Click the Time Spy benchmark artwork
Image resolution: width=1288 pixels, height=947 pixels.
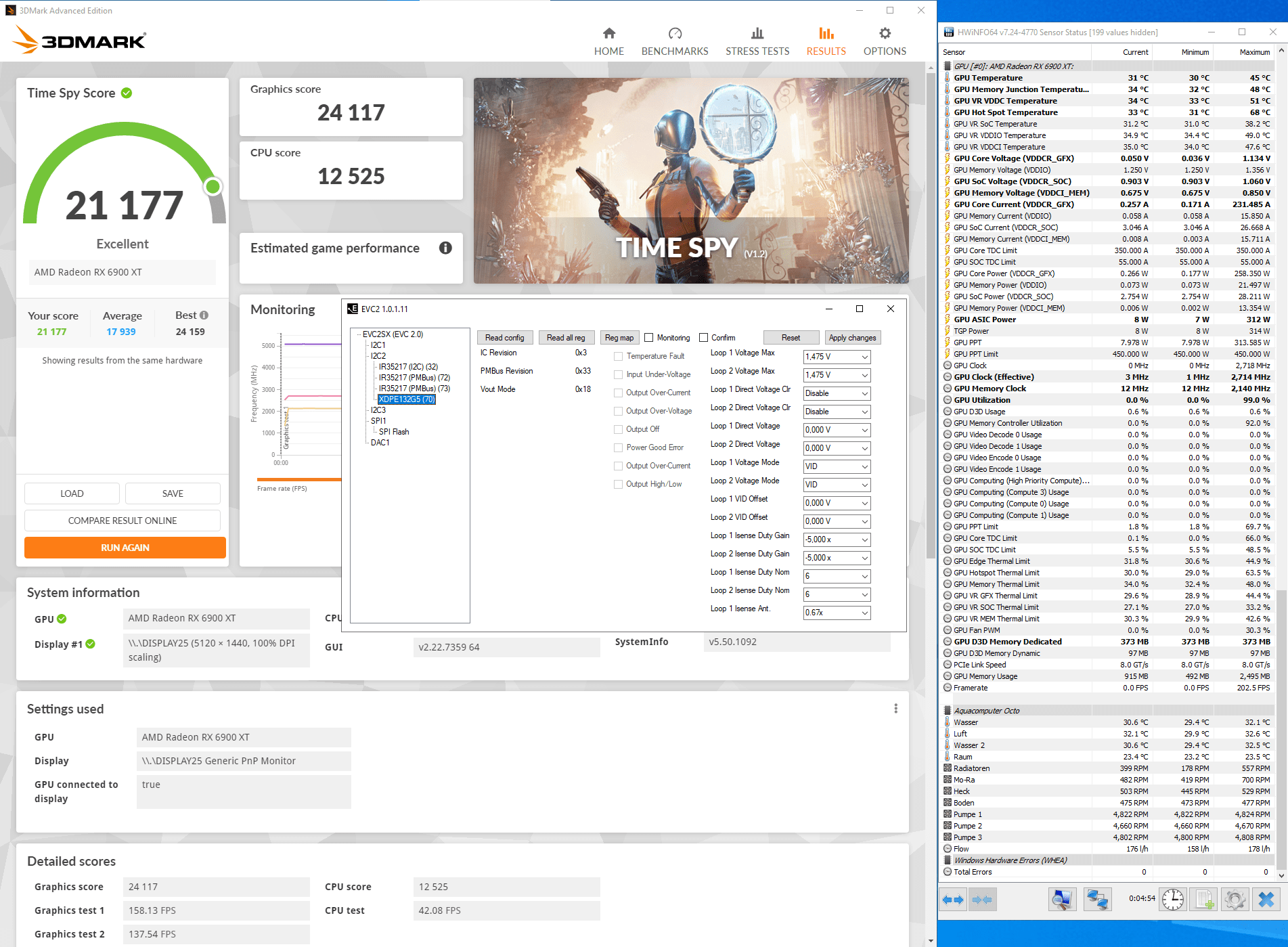pyautogui.click(x=691, y=181)
